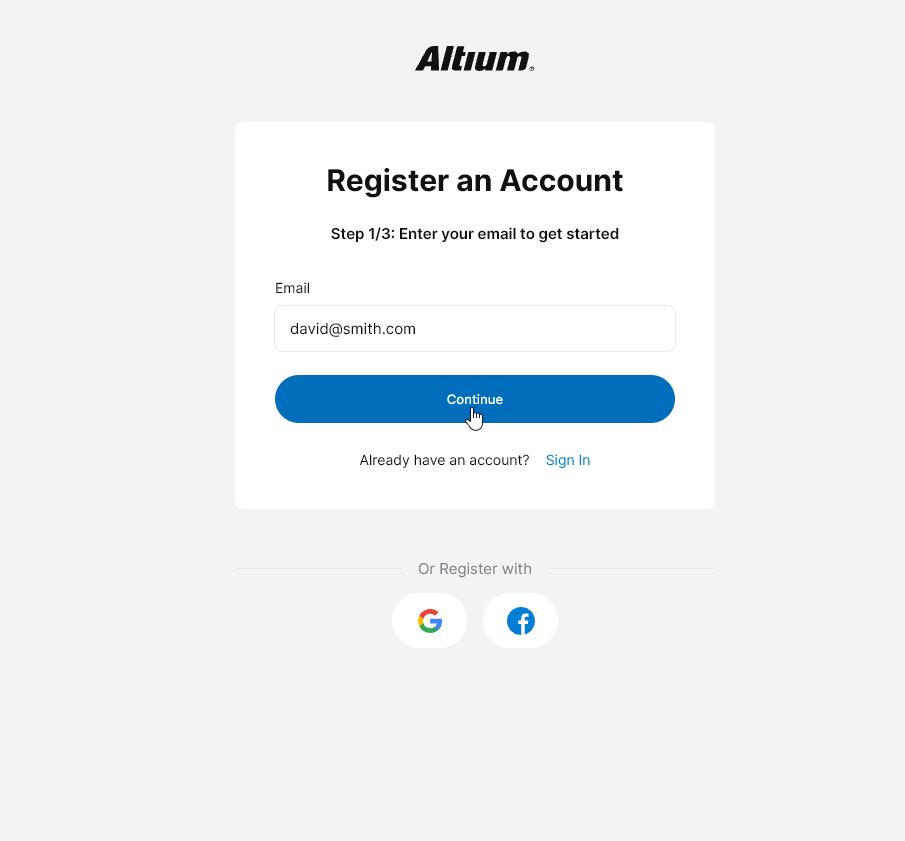This screenshot has height=841, width=905.
Task: Click the word "Account" in the title
Action: pos(561,181)
